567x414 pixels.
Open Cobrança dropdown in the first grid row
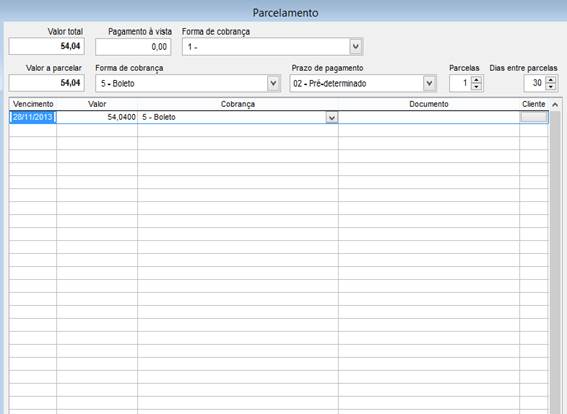pos(332,117)
